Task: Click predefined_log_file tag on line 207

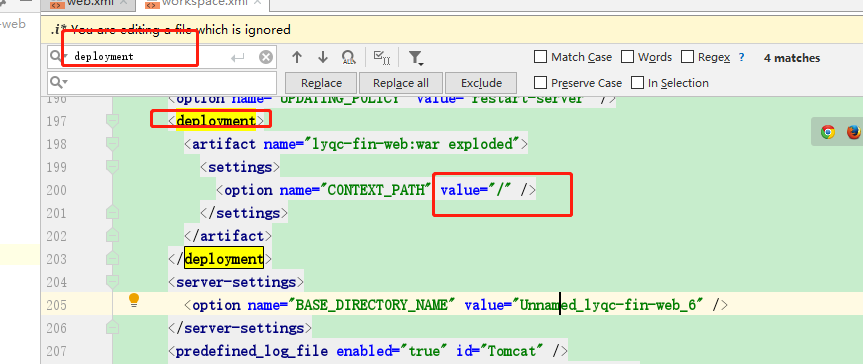Action: pos(252,351)
